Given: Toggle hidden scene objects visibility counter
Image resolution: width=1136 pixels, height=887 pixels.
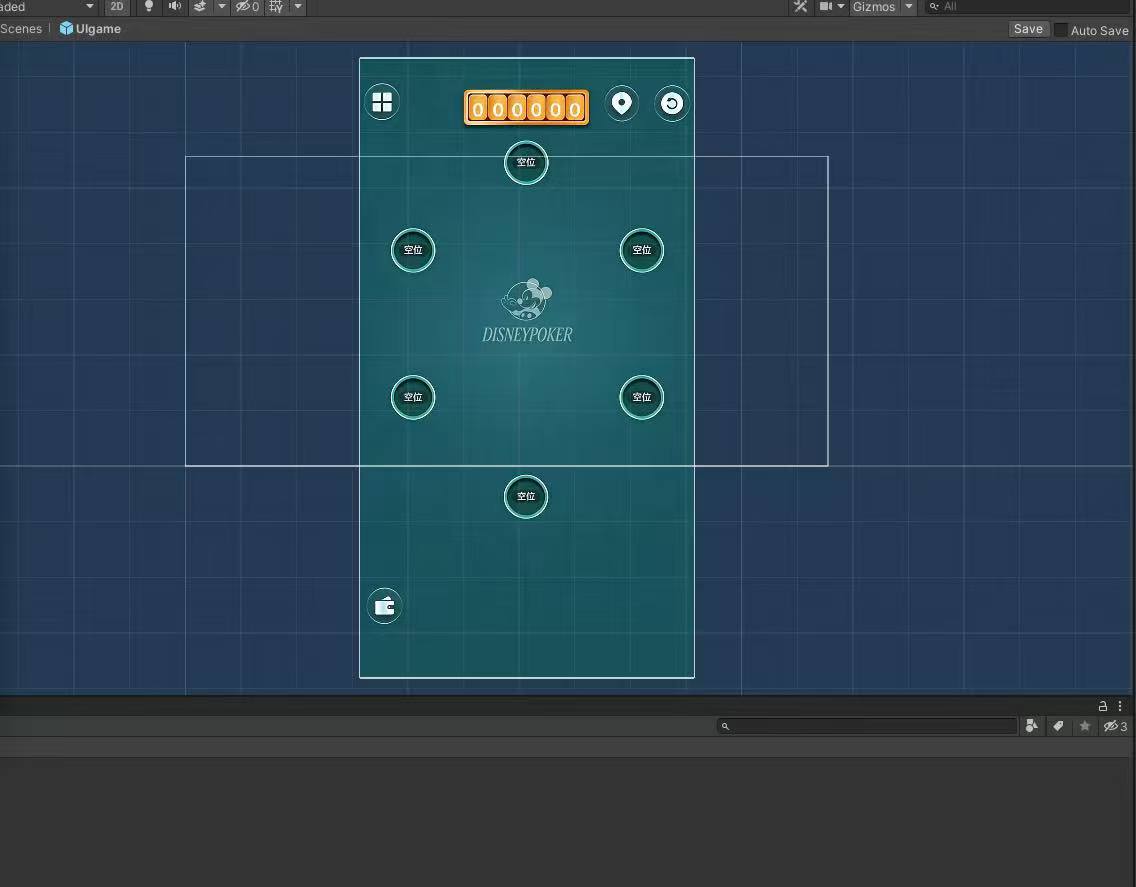Looking at the screenshot, I should [247, 7].
